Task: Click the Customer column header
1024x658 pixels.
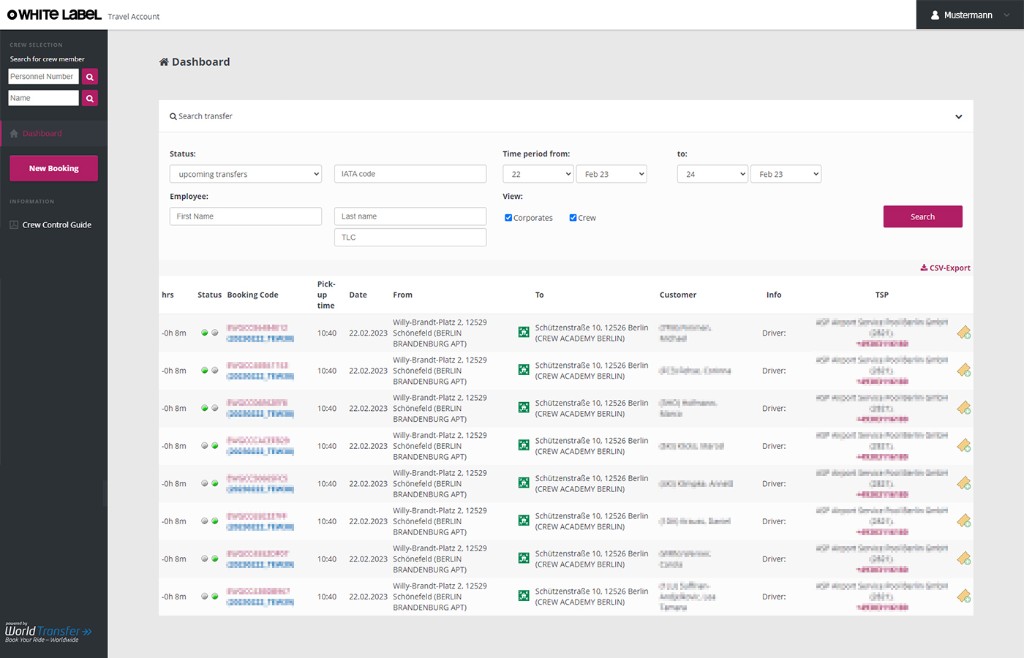Action: pos(678,295)
